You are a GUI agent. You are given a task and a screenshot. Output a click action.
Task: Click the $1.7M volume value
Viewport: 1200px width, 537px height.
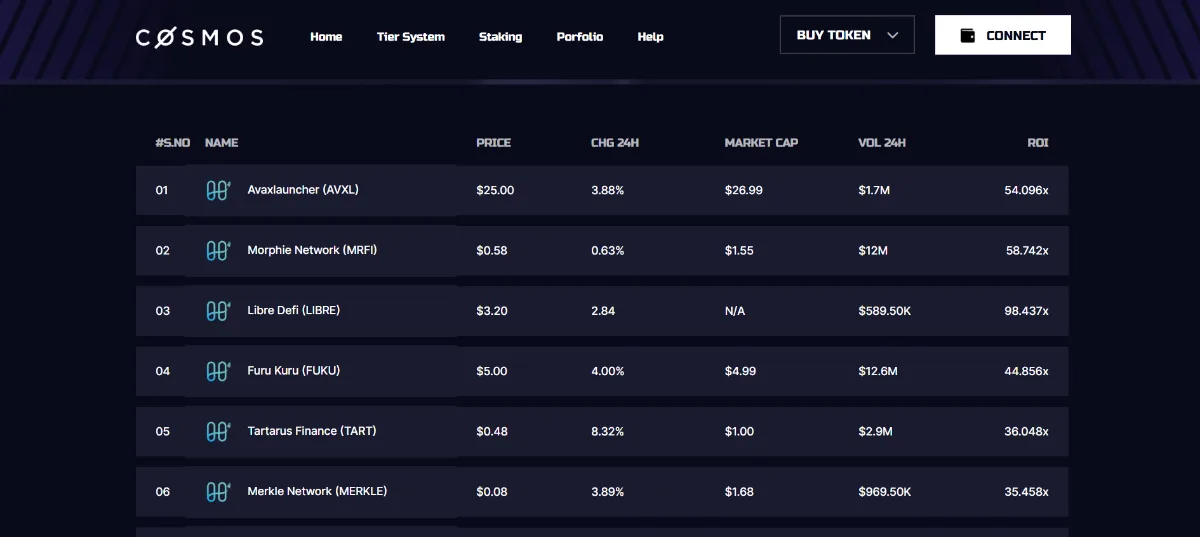875,190
